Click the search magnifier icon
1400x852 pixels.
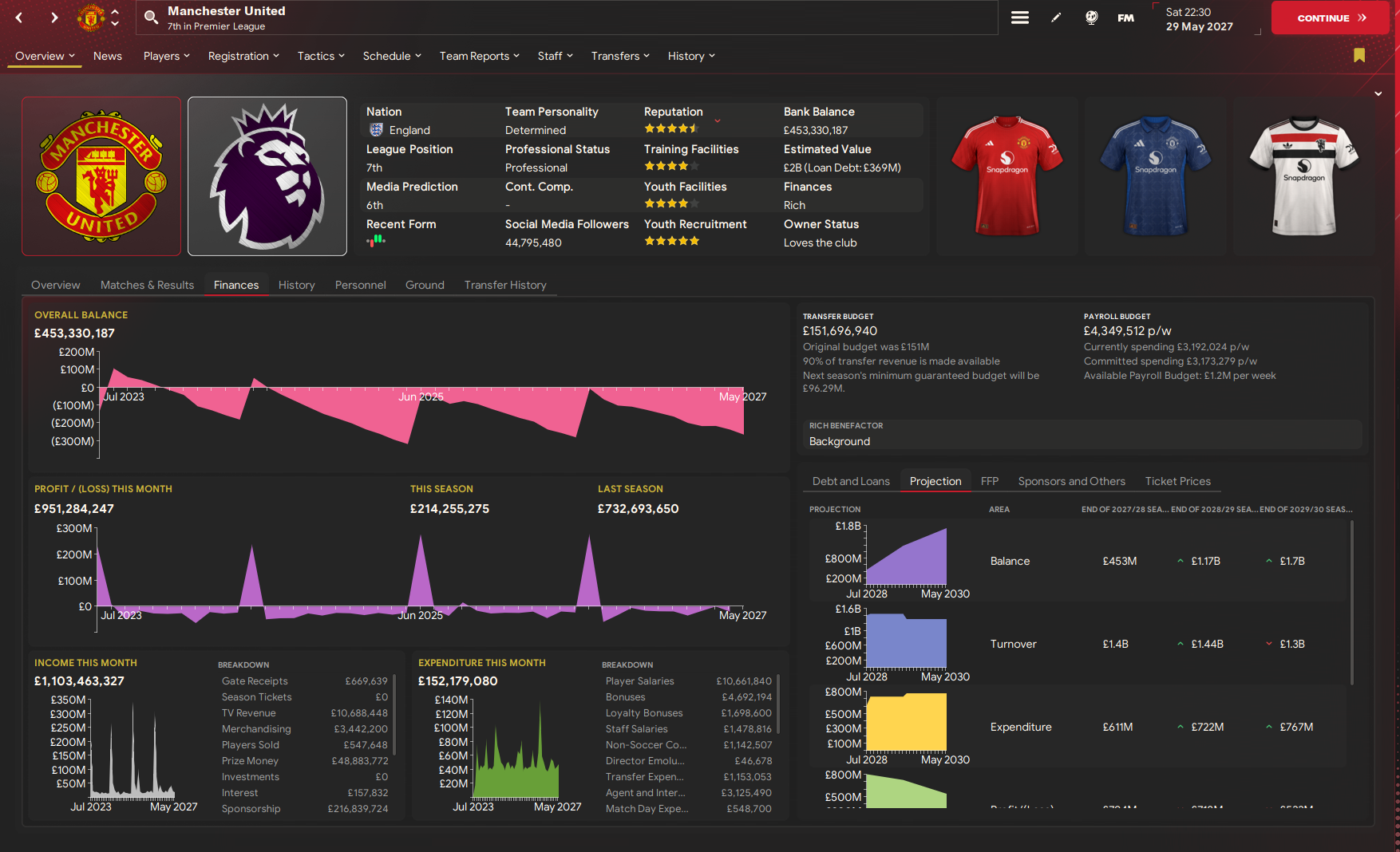coord(151,18)
